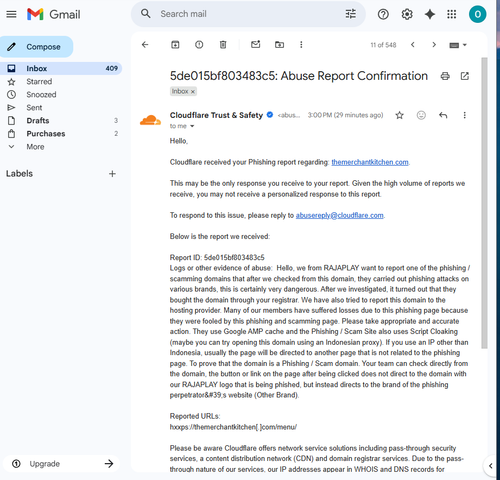Screen dimensions: 500x480
Task: Click the Gmail logo
Action: tap(54, 14)
